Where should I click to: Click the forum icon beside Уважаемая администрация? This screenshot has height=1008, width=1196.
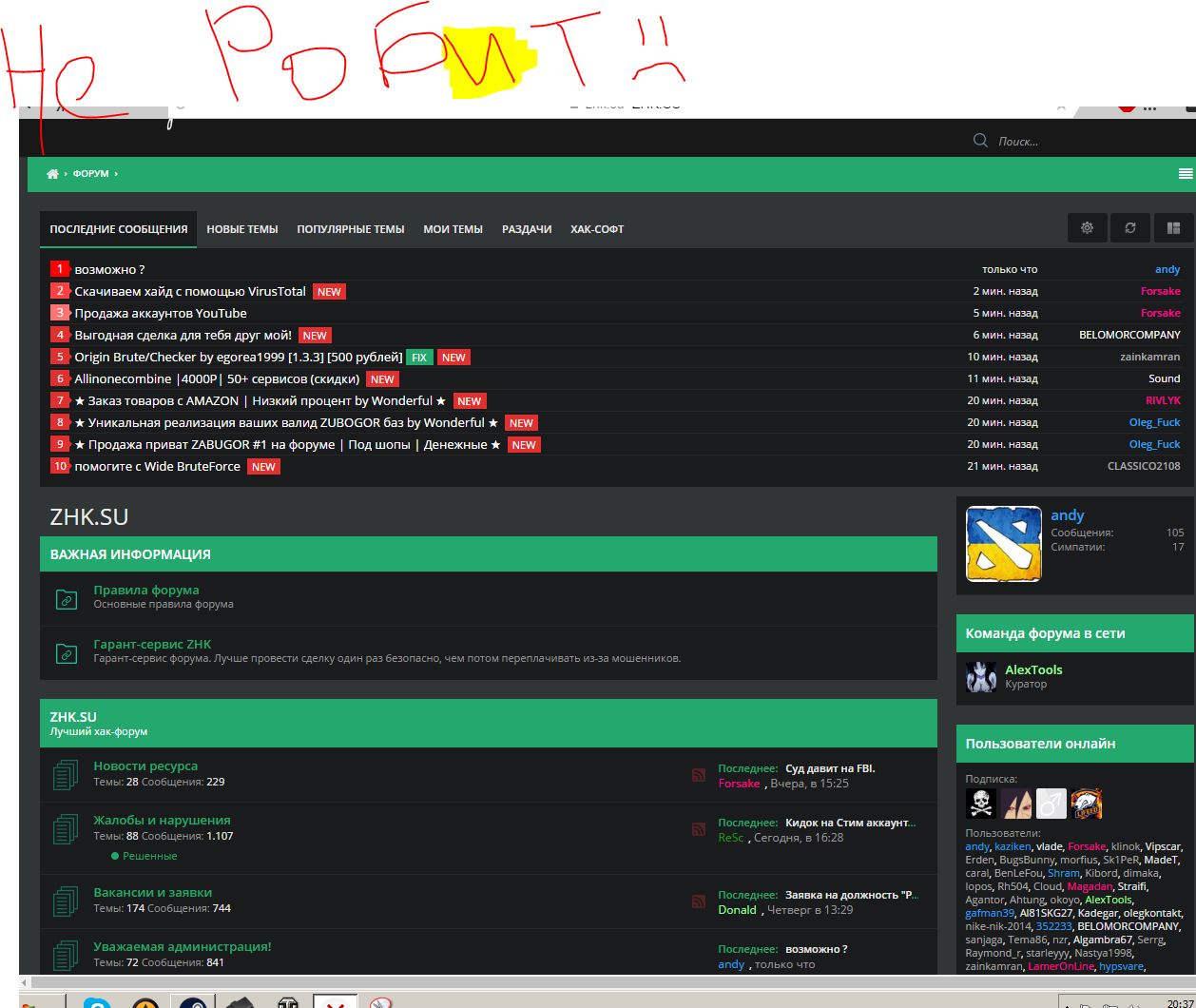[x=66, y=955]
